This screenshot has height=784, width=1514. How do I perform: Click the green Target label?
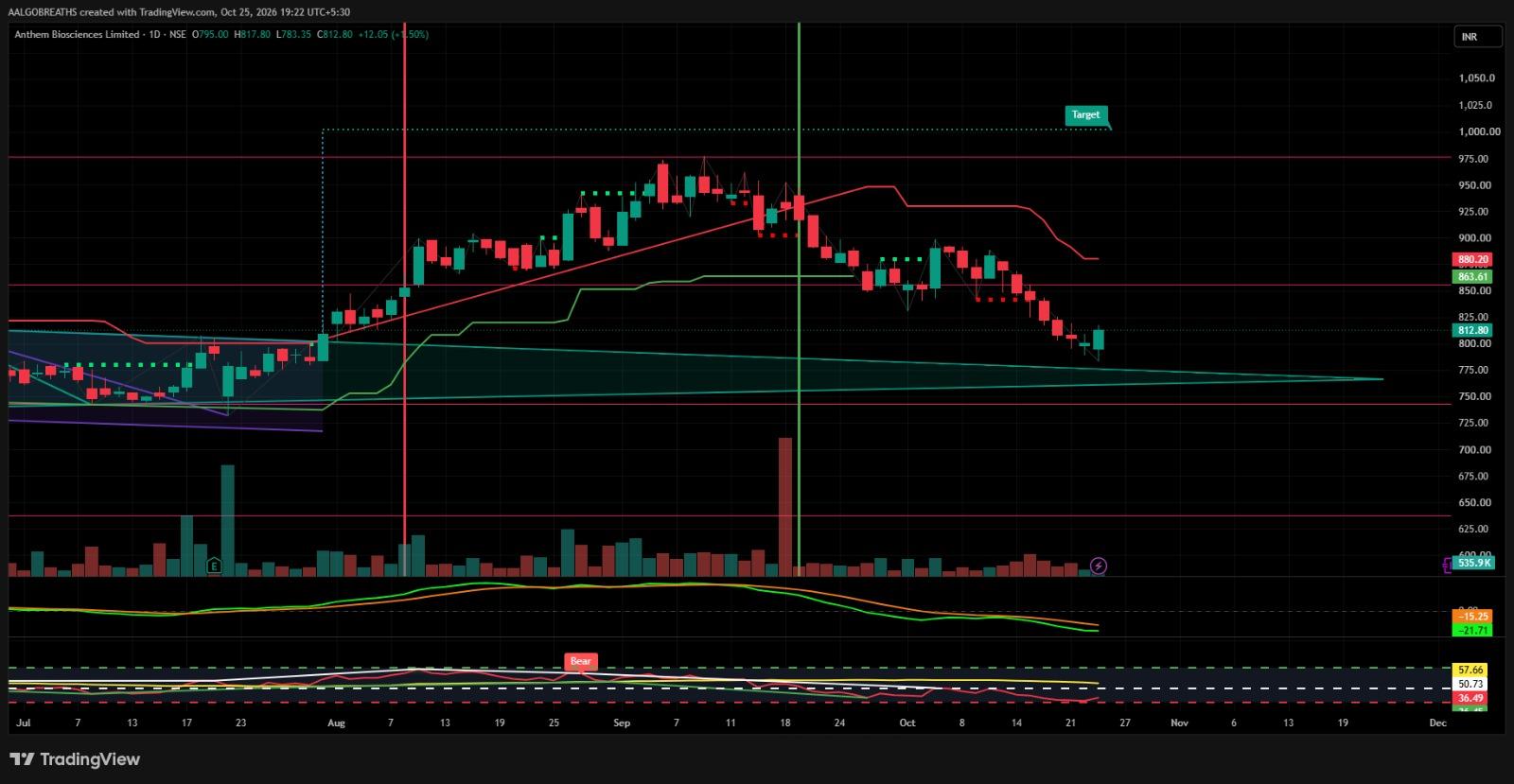pyautogui.click(x=1085, y=114)
